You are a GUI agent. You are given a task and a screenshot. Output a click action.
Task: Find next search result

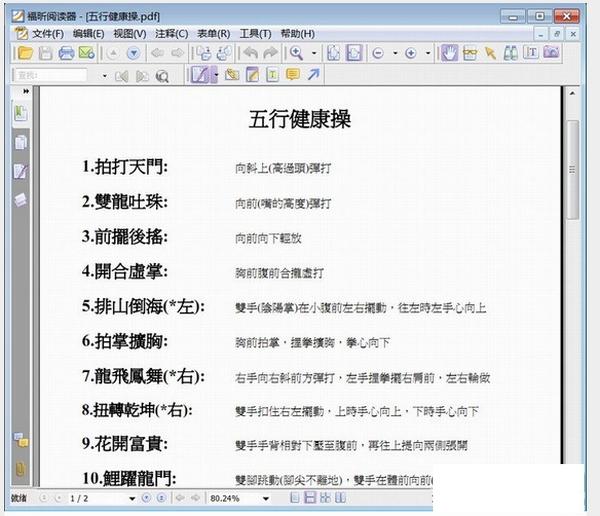tap(142, 77)
